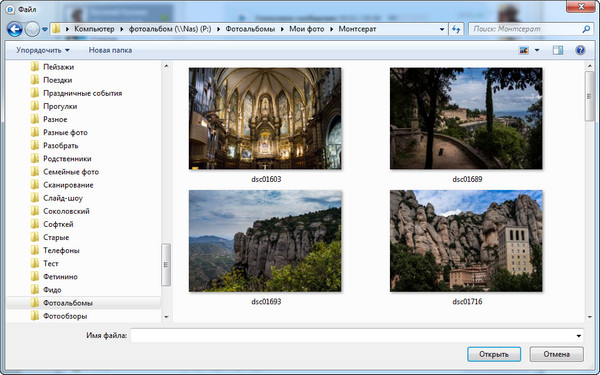
Task: Select the dsc01716 monastery thumbnail
Action: [x=466, y=241]
